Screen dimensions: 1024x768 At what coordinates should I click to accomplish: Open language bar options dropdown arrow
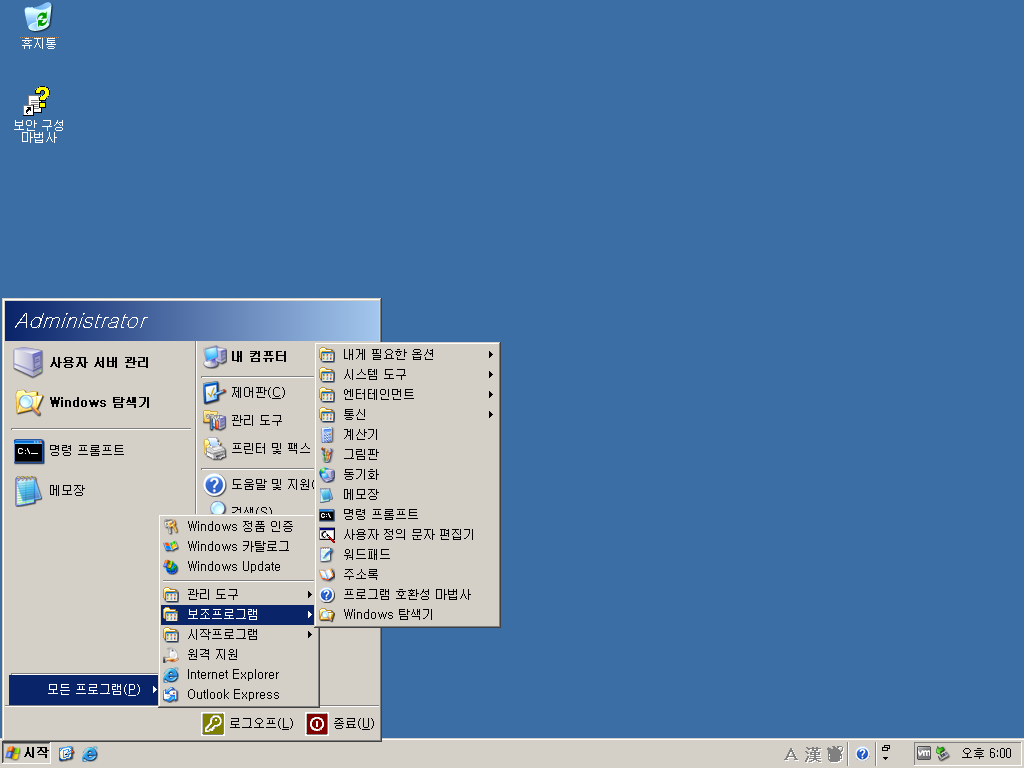coord(886,758)
